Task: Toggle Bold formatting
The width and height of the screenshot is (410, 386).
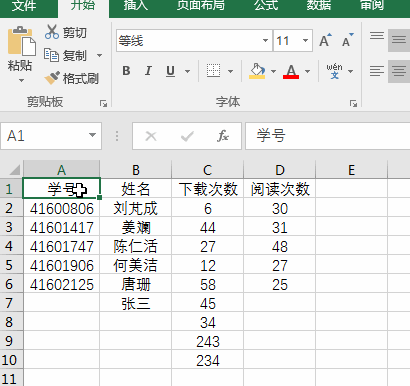Action: (x=126, y=71)
